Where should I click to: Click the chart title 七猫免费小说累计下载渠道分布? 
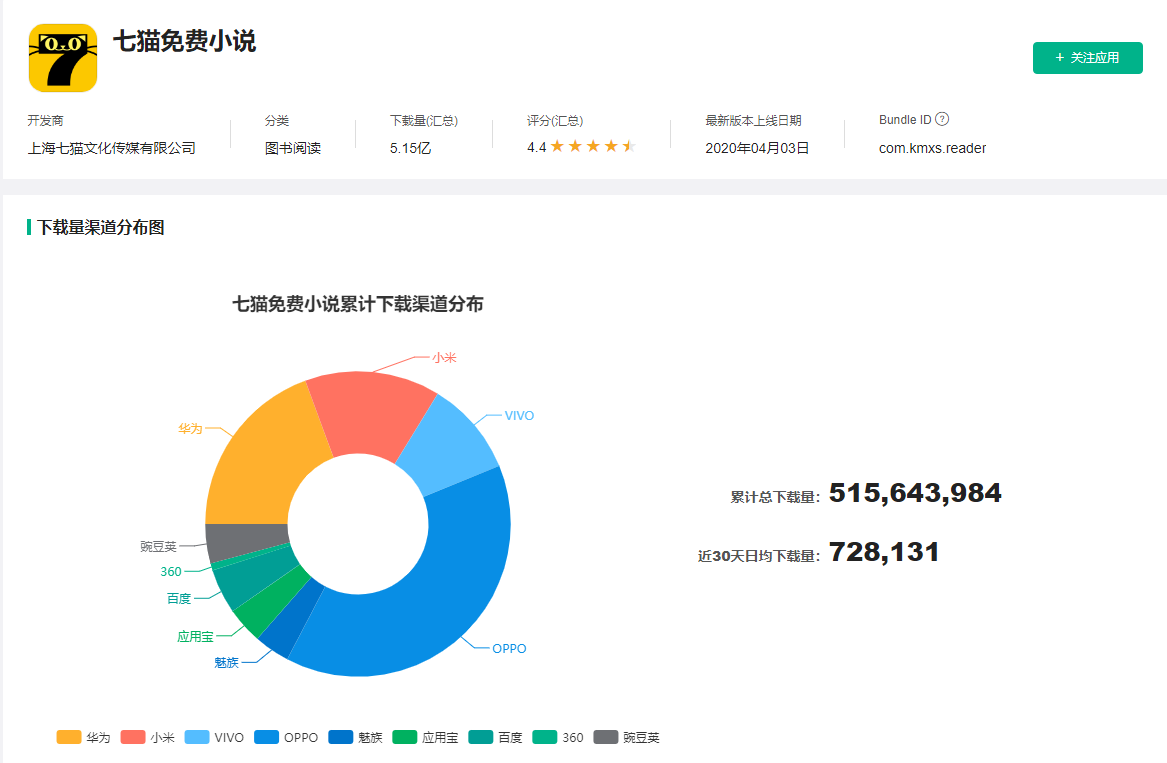tap(358, 304)
